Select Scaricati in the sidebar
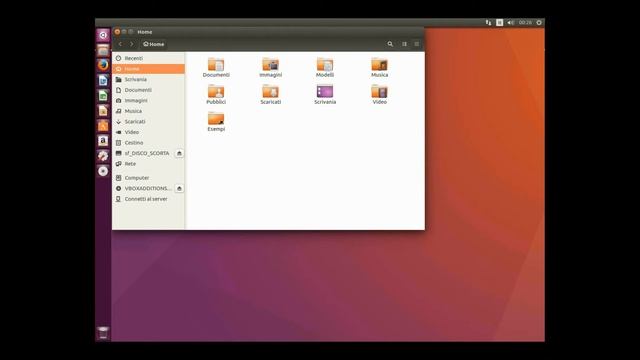Screen dimensions: 640x360 149,122
